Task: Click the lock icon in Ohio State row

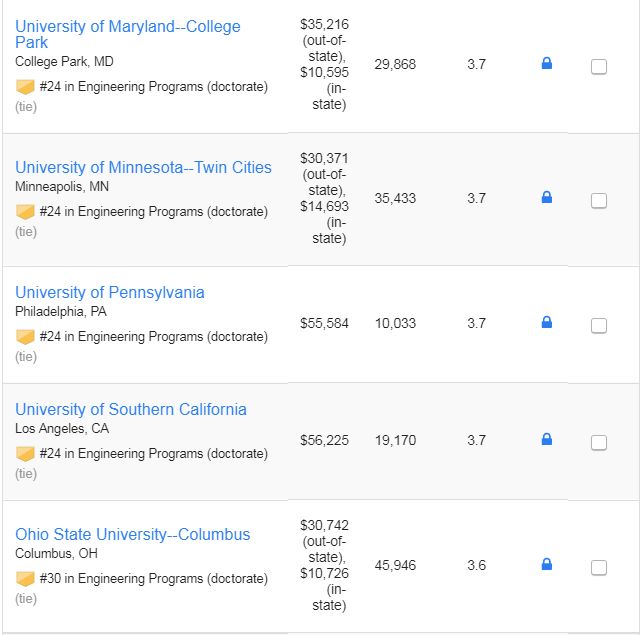Action: (x=547, y=564)
